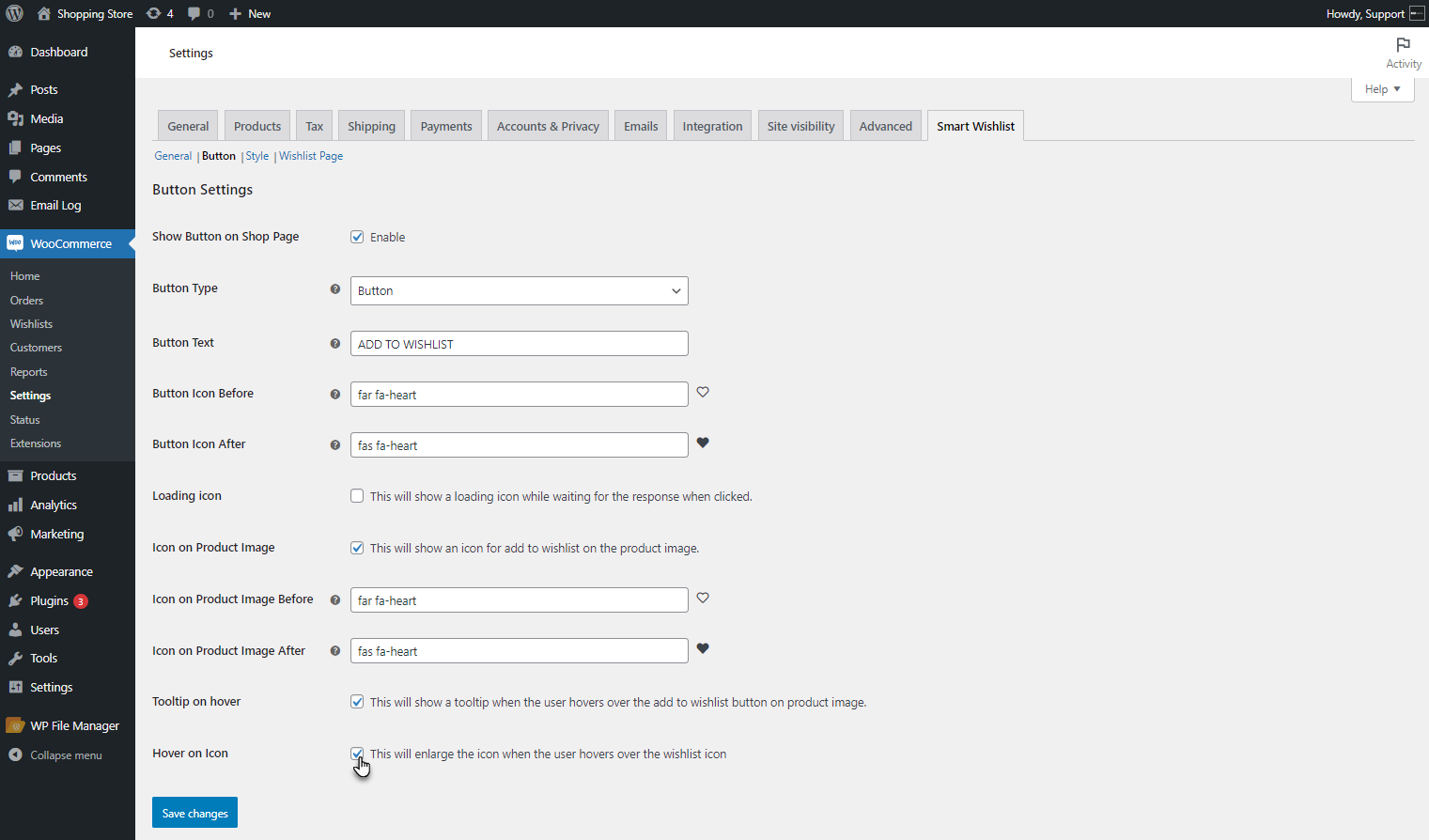Click Icon on Product Image After input field
This screenshot has width=1429, height=840.
coord(520,651)
